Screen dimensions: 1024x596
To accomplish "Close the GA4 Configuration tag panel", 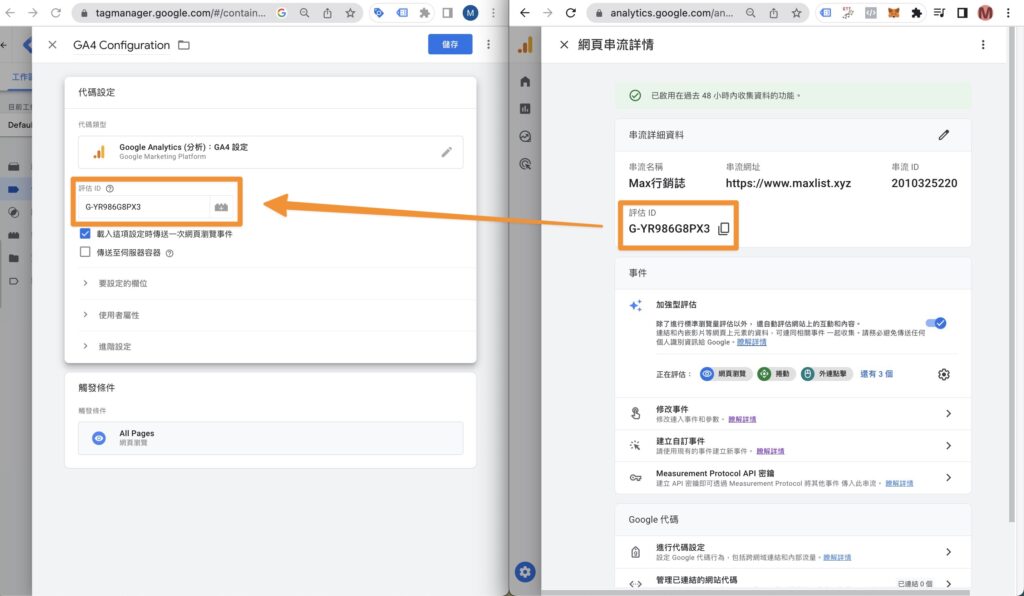I will coord(52,45).
